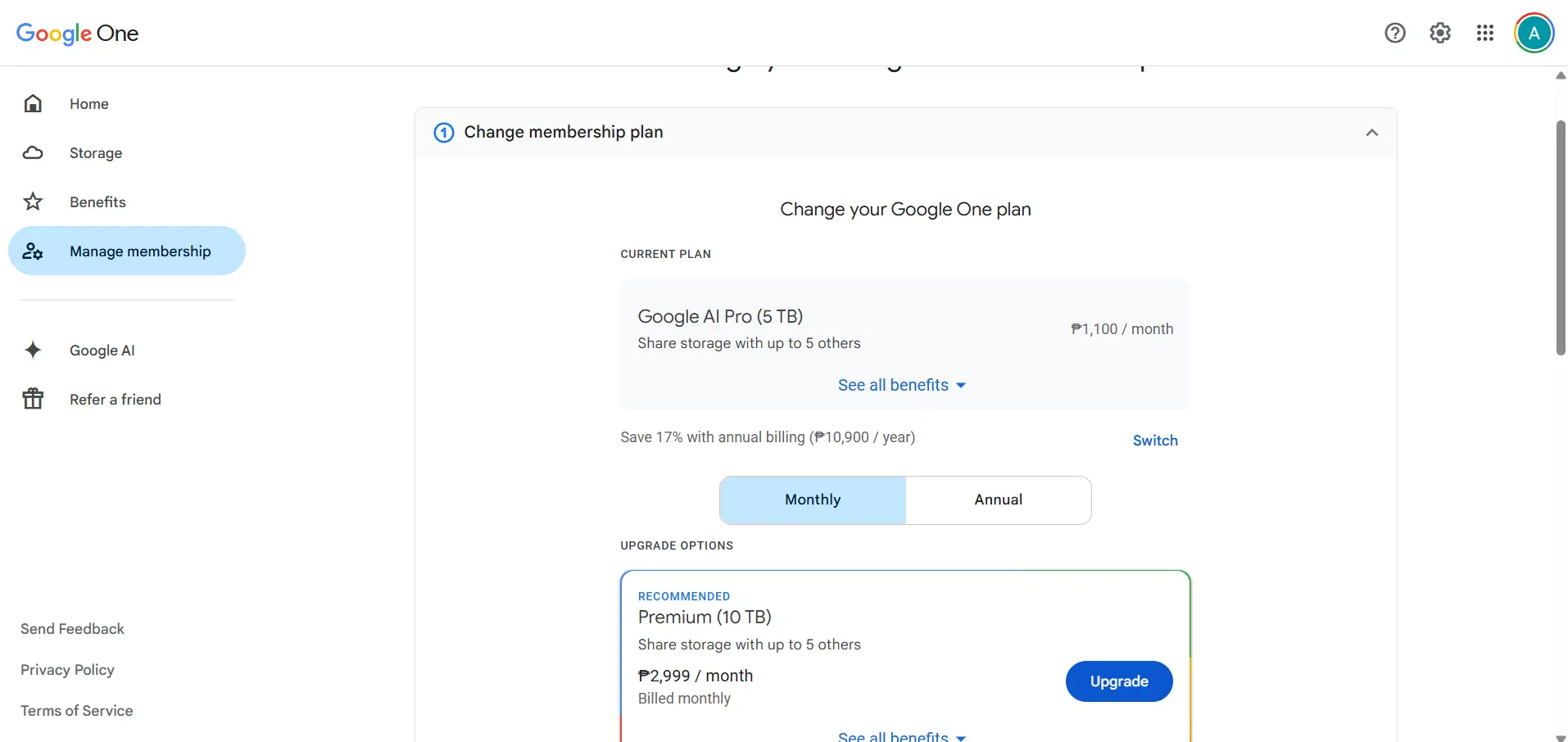Select Manage membership in sidebar
The image size is (1568, 742).
click(127, 251)
